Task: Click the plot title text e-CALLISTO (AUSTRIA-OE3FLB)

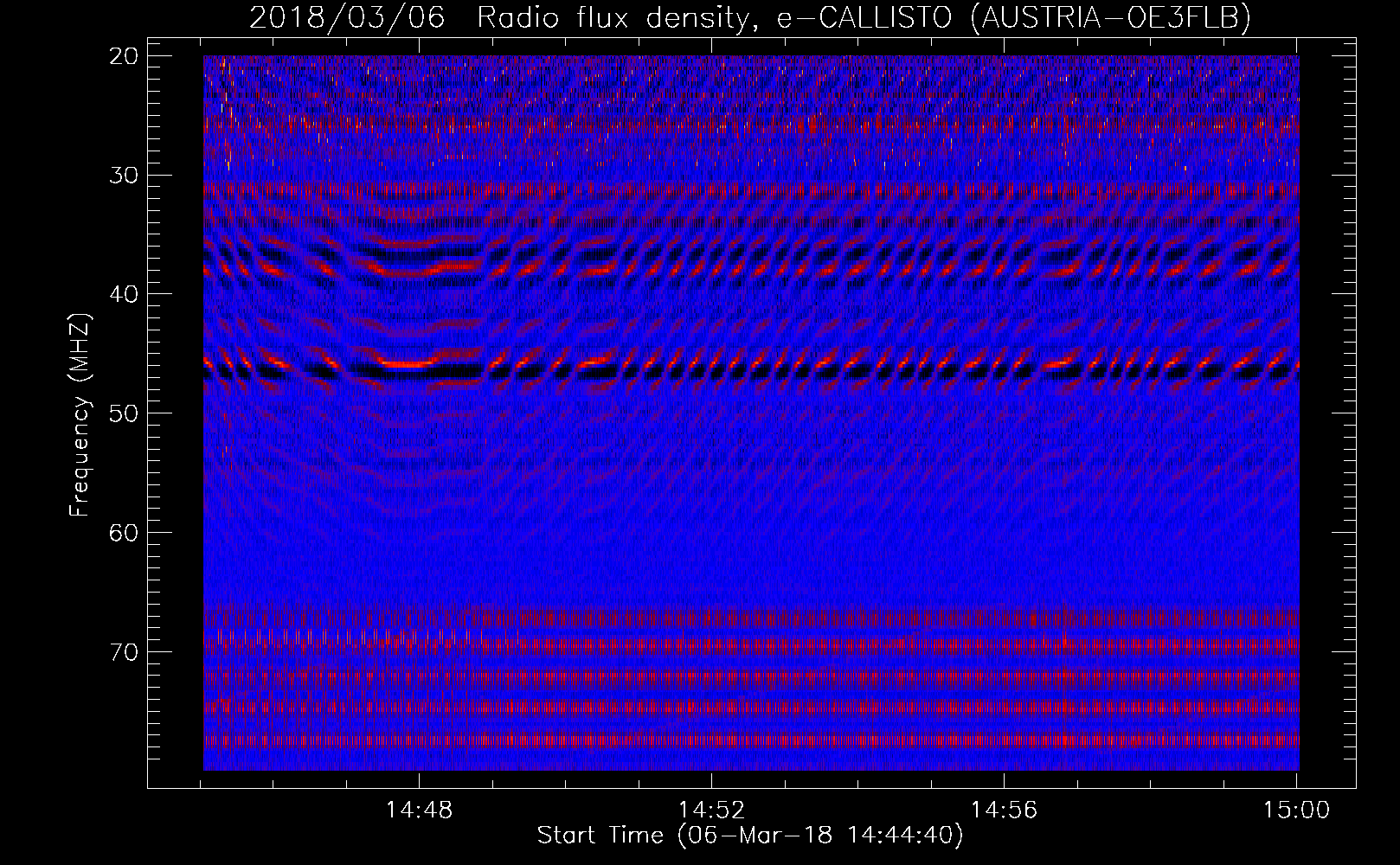Action: click(1014, 17)
